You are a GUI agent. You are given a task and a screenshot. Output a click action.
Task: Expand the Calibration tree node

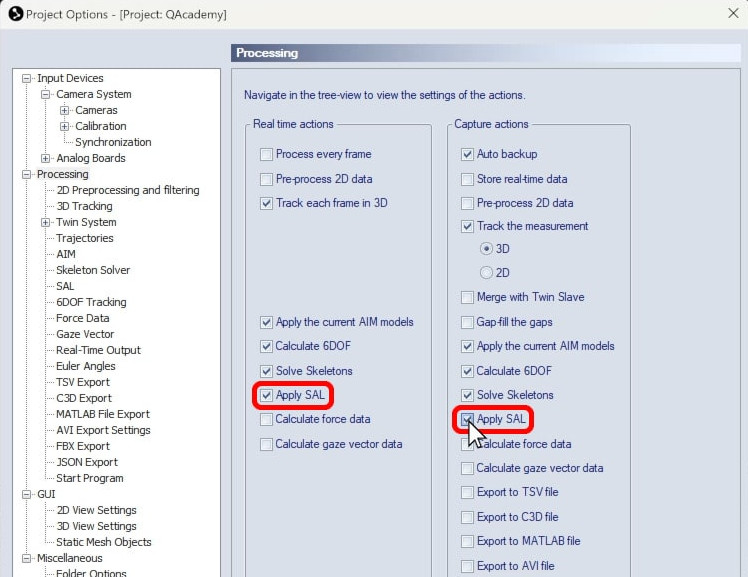pos(65,126)
